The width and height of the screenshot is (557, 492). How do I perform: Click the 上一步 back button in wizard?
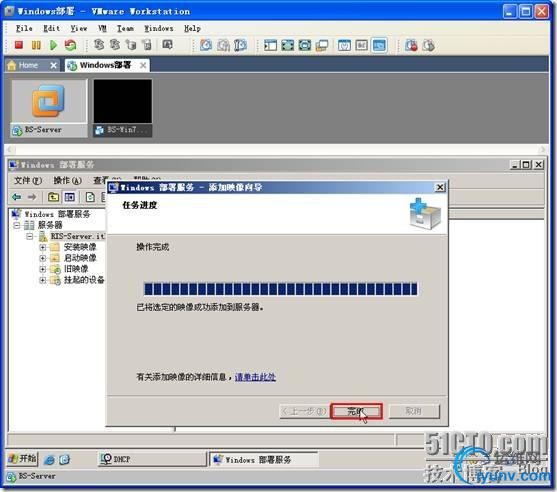pos(304,411)
